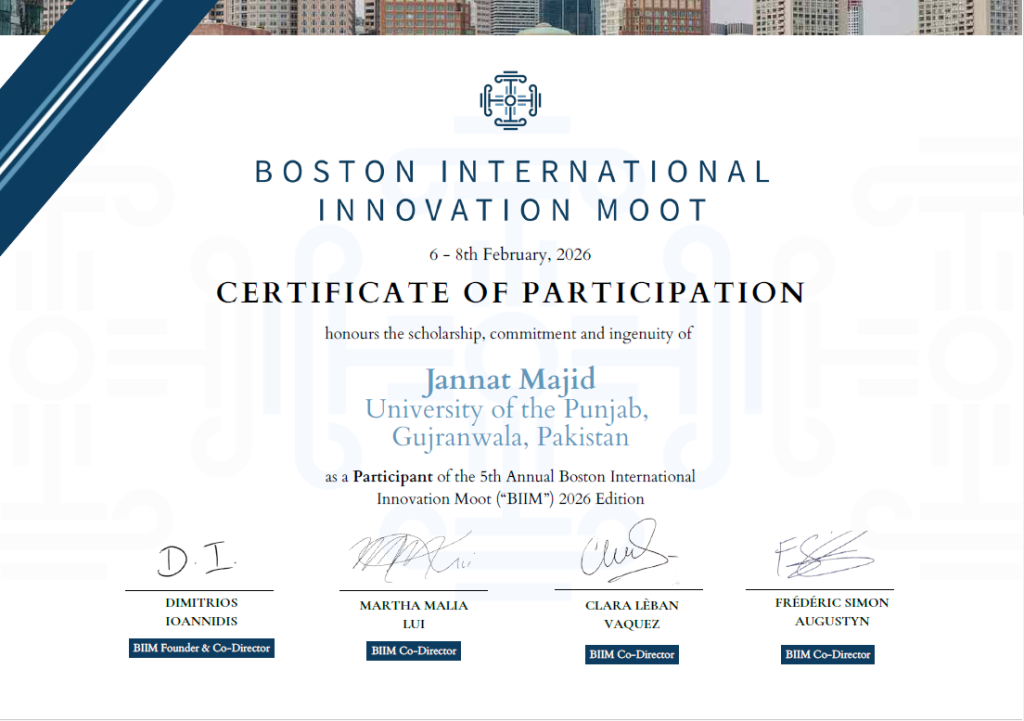Click the BIIM Co-Director badge under Martha
The height and width of the screenshot is (721, 1024).
(413, 651)
